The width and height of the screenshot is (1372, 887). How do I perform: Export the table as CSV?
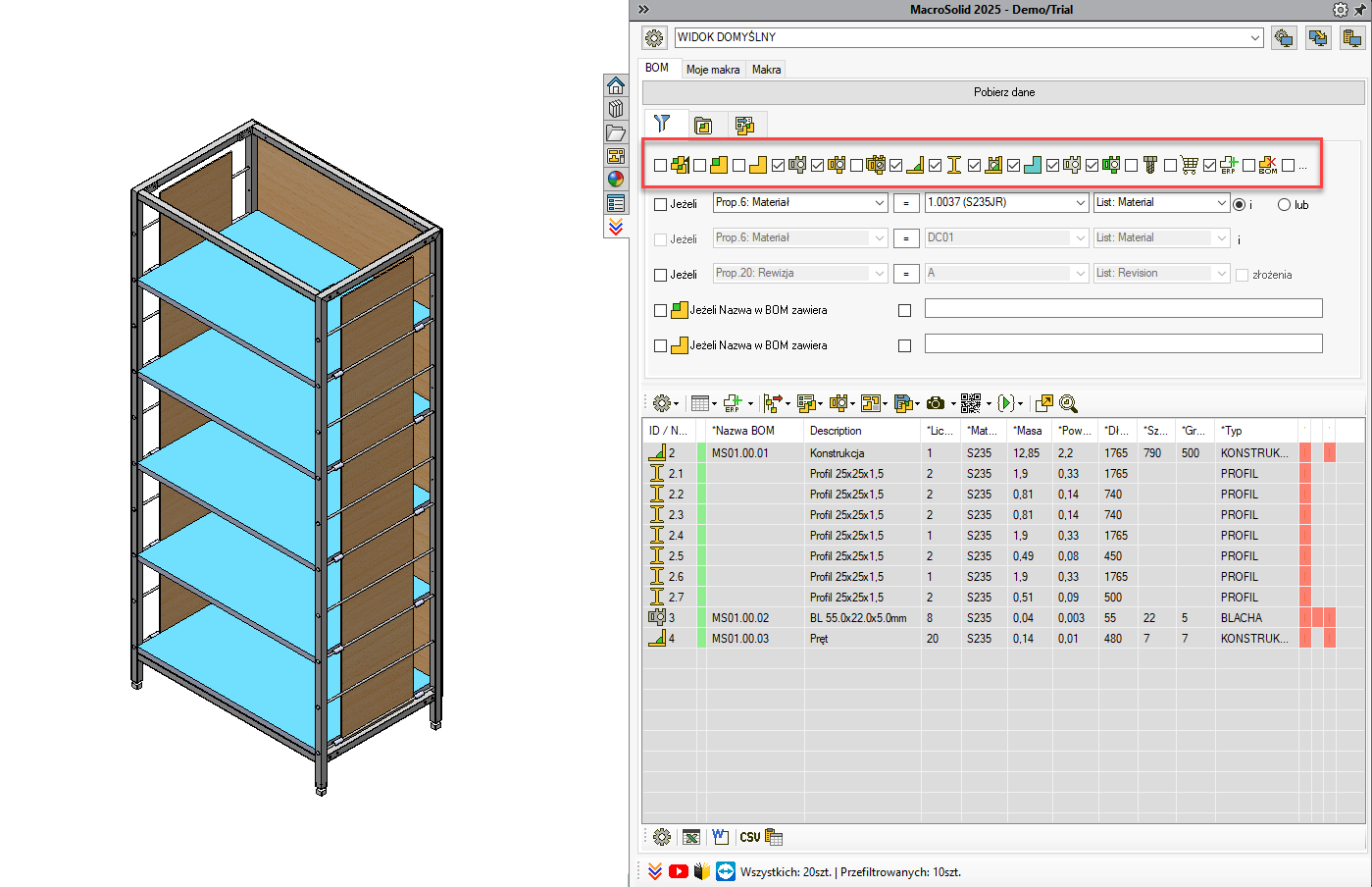[750, 837]
